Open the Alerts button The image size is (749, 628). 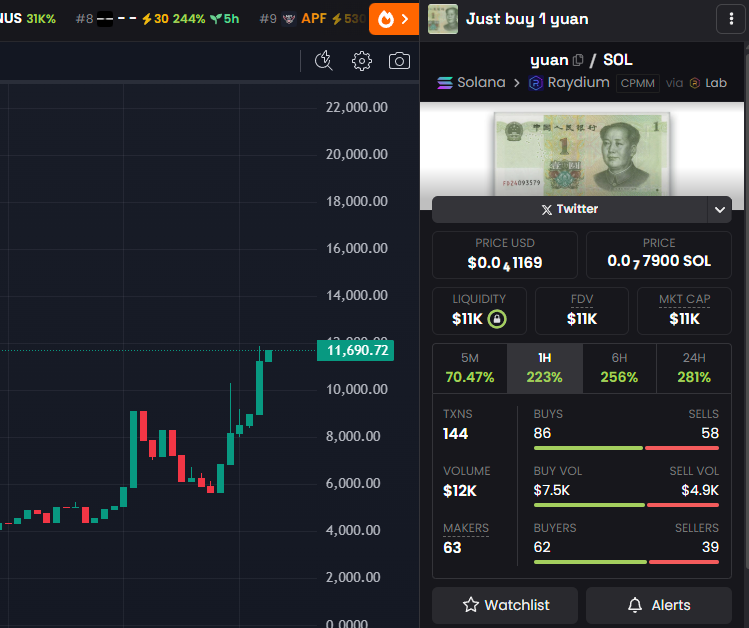(659, 605)
